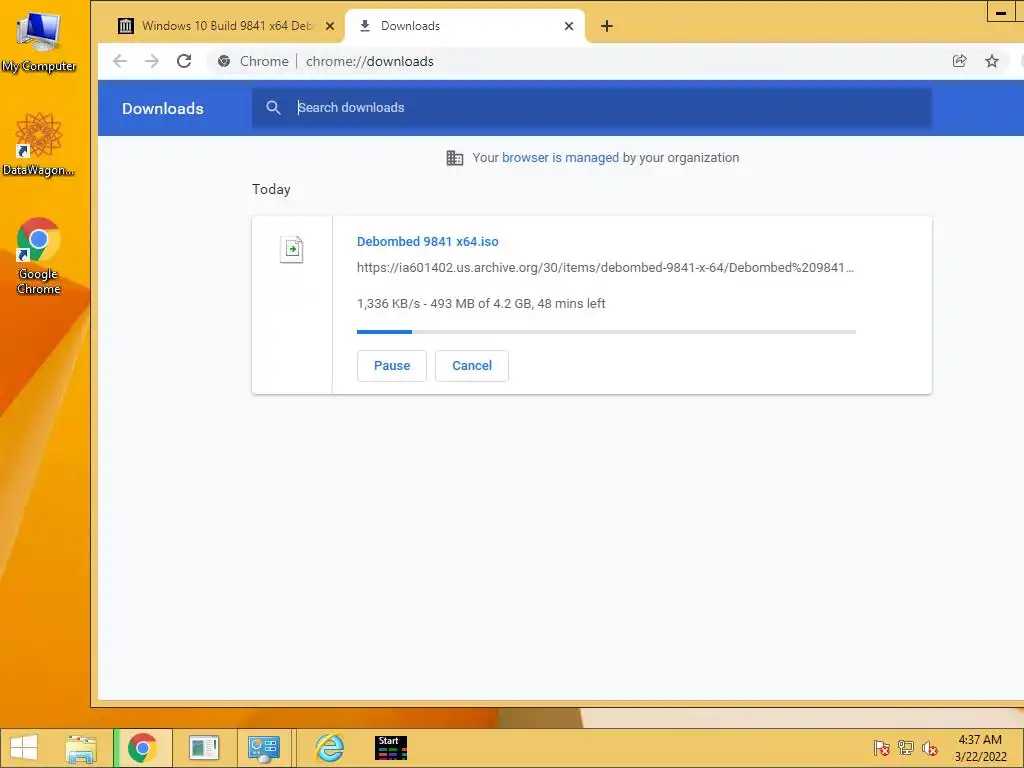Click the share page icon in address bar
This screenshot has width=1024, height=768.
pos(959,61)
